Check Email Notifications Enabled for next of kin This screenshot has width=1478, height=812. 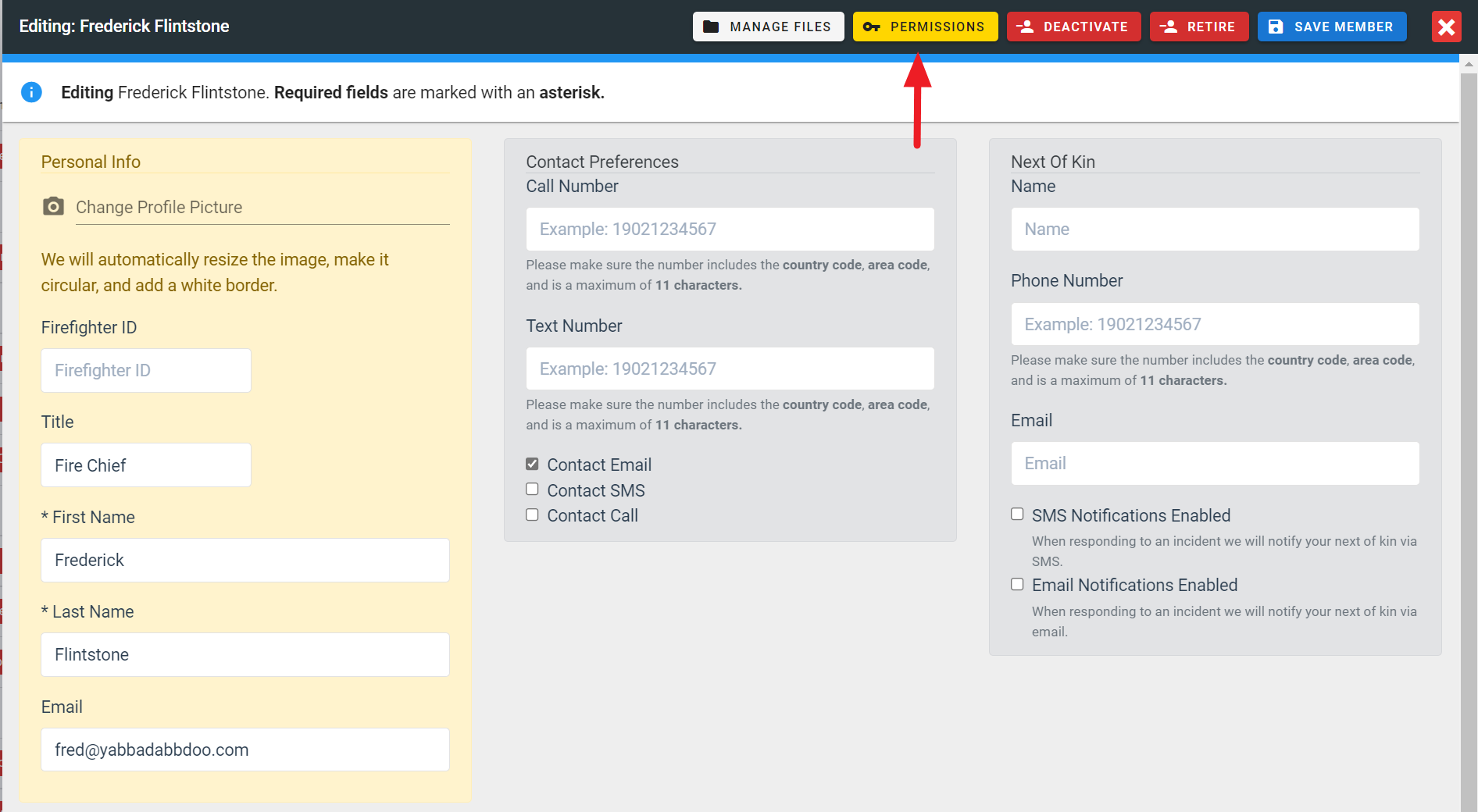click(x=1017, y=584)
